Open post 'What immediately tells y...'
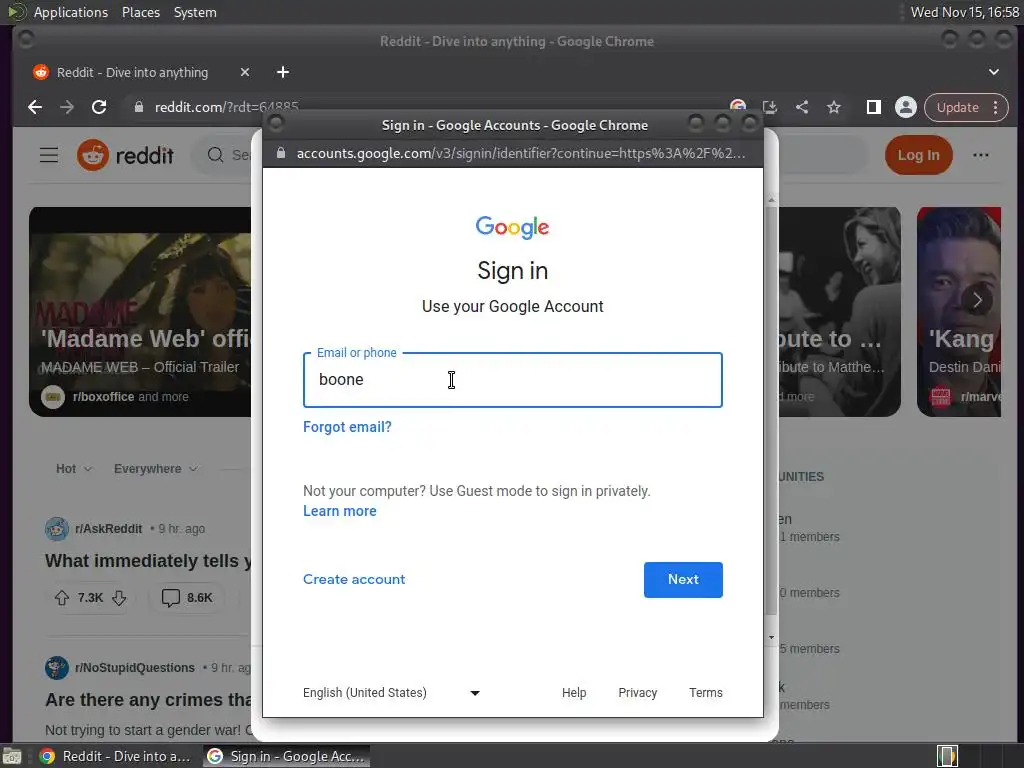The image size is (1024, 768). pyautogui.click(x=148, y=561)
